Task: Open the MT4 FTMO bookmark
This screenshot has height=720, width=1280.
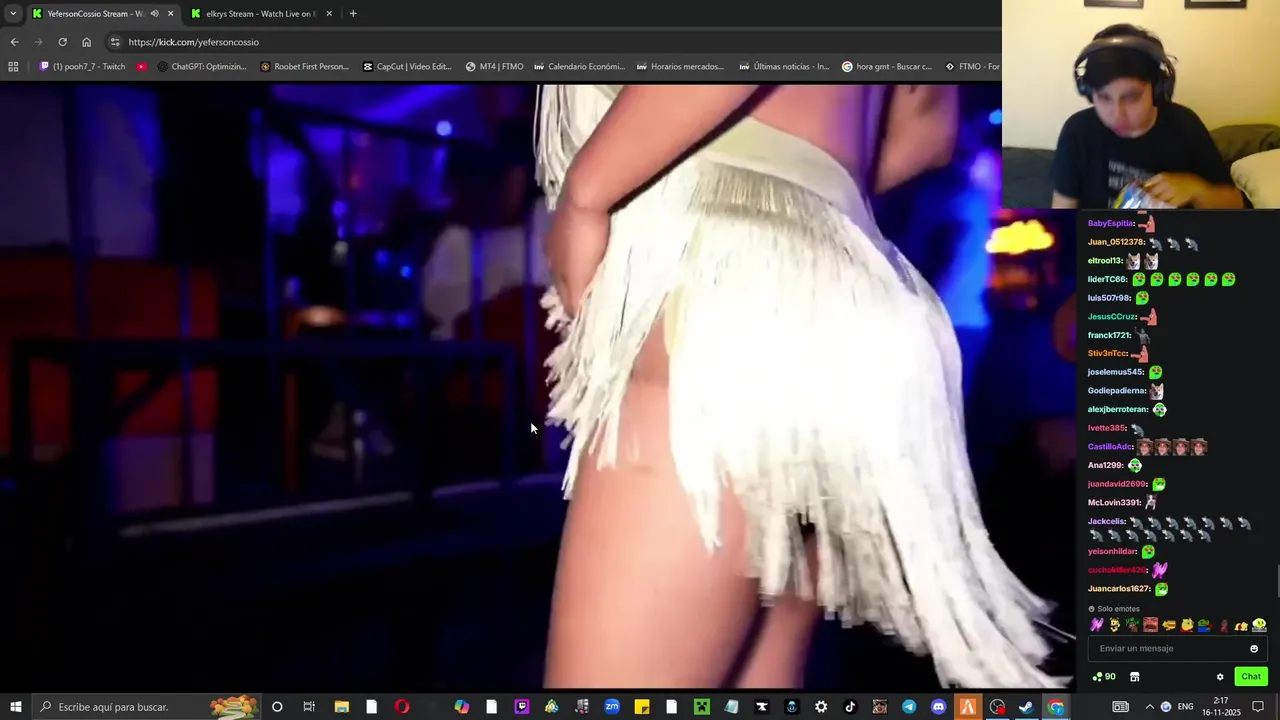Action: click(494, 67)
